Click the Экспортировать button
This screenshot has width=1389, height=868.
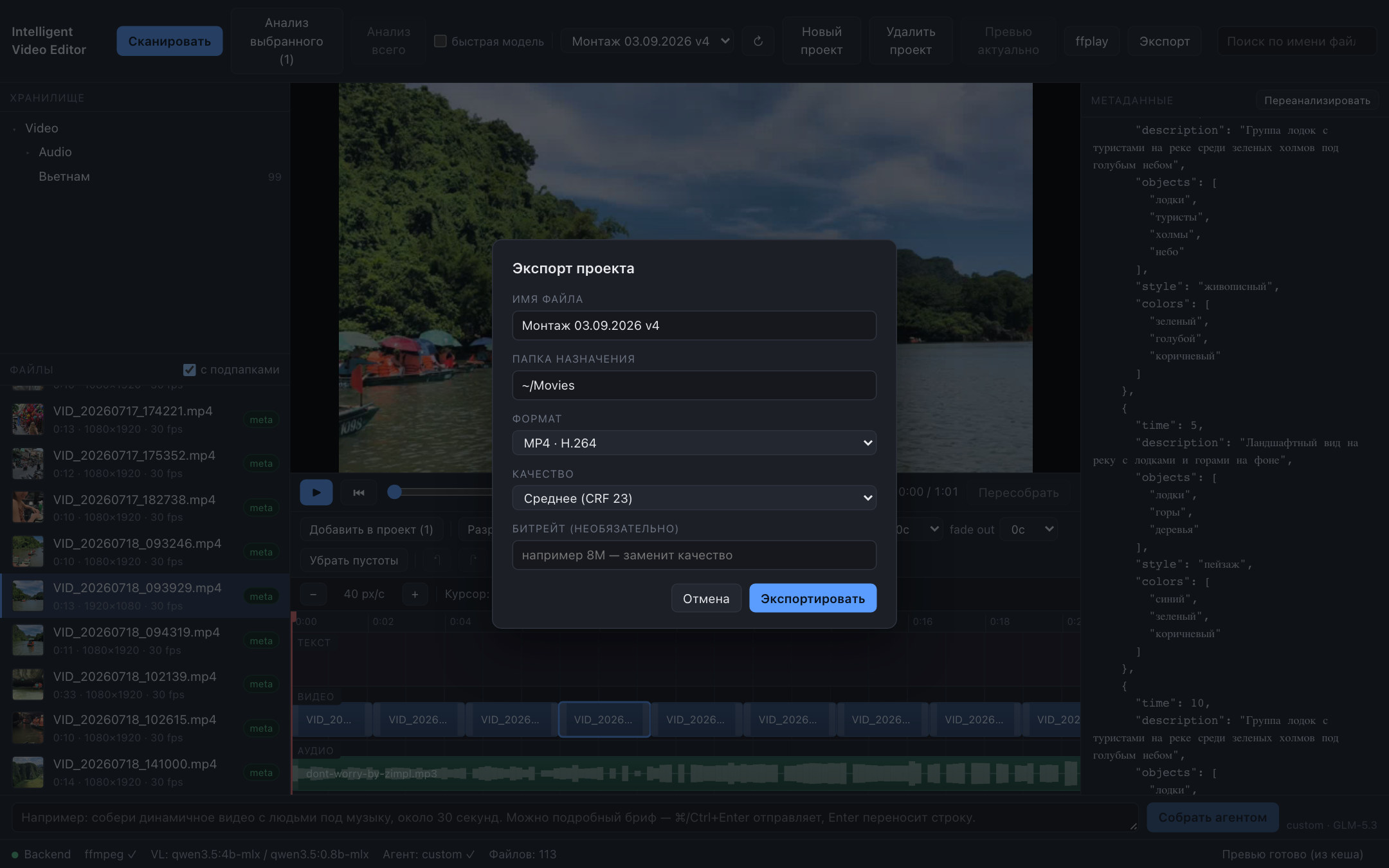(x=813, y=599)
